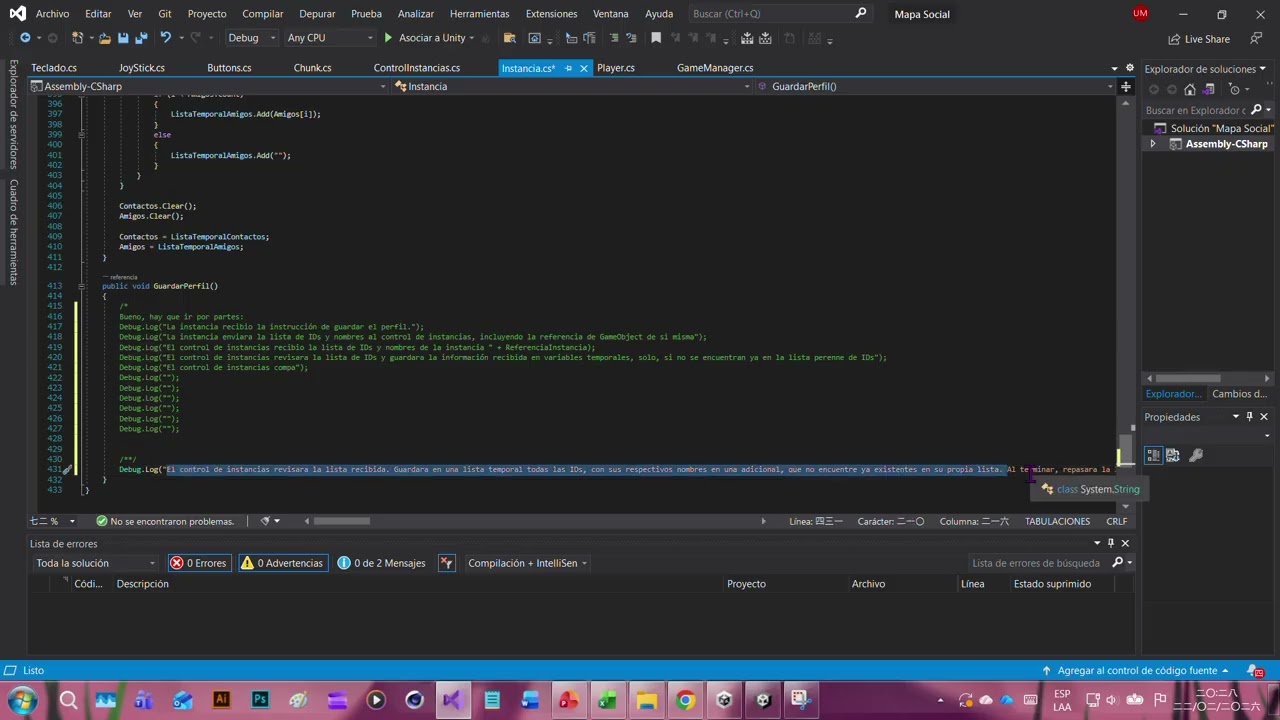Open the Herramientas menu
This screenshot has width=1280, height=720.
coord(479,14)
